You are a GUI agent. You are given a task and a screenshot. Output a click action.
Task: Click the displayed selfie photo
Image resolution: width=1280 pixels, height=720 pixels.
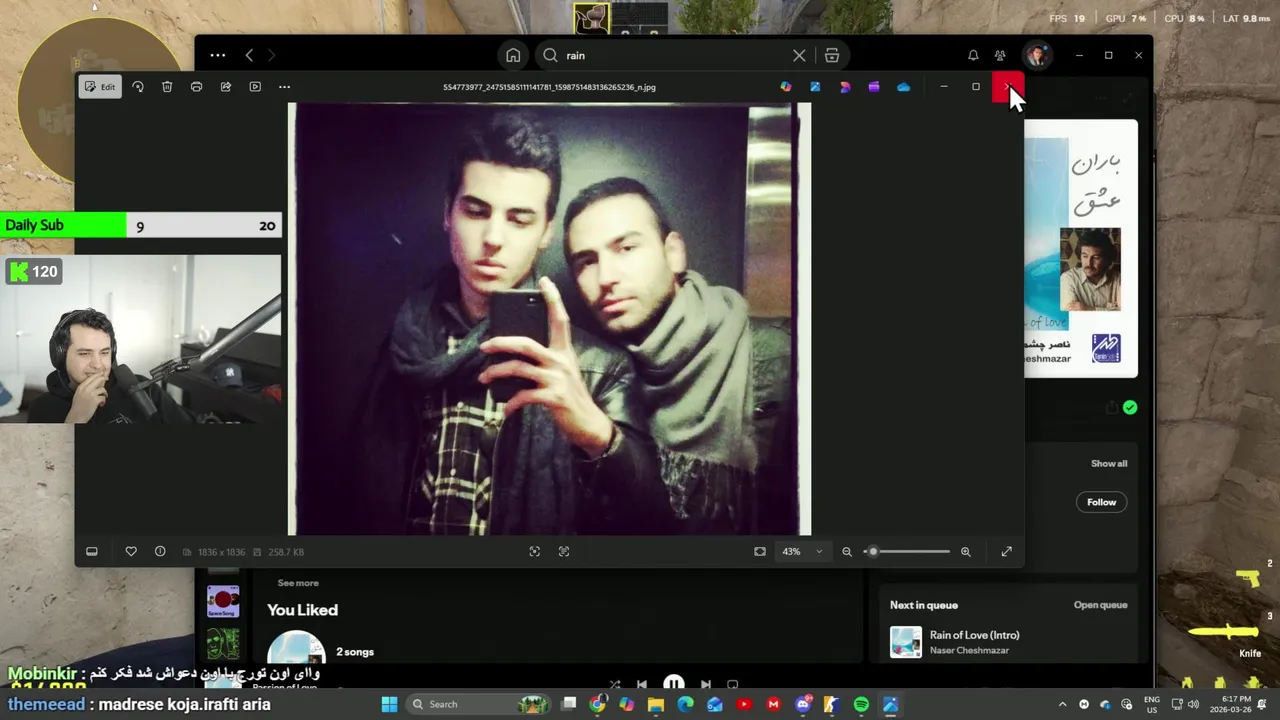click(x=549, y=319)
